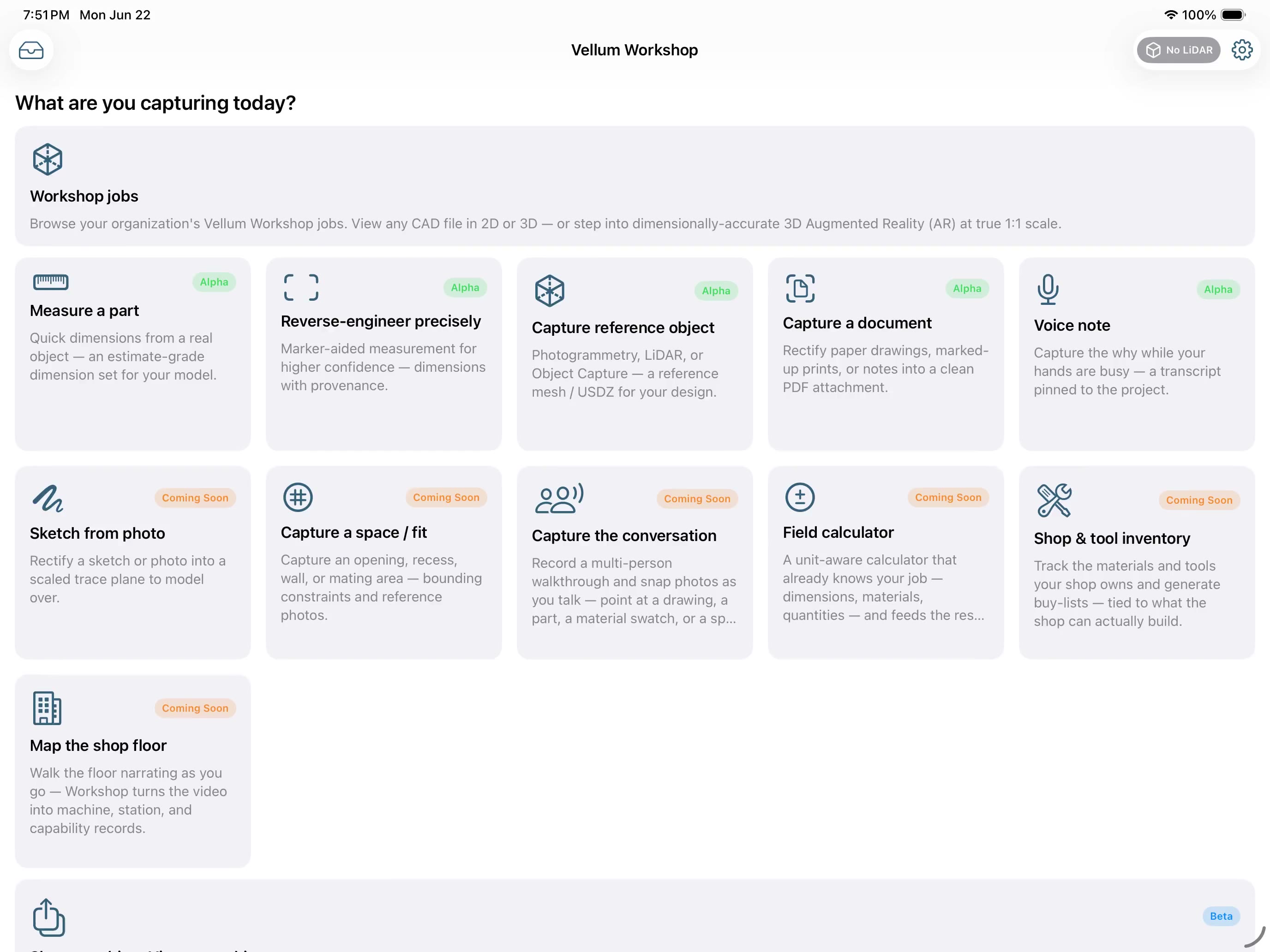Click the Vellum Workshop header title
The image size is (1270, 952).
point(635,50)
